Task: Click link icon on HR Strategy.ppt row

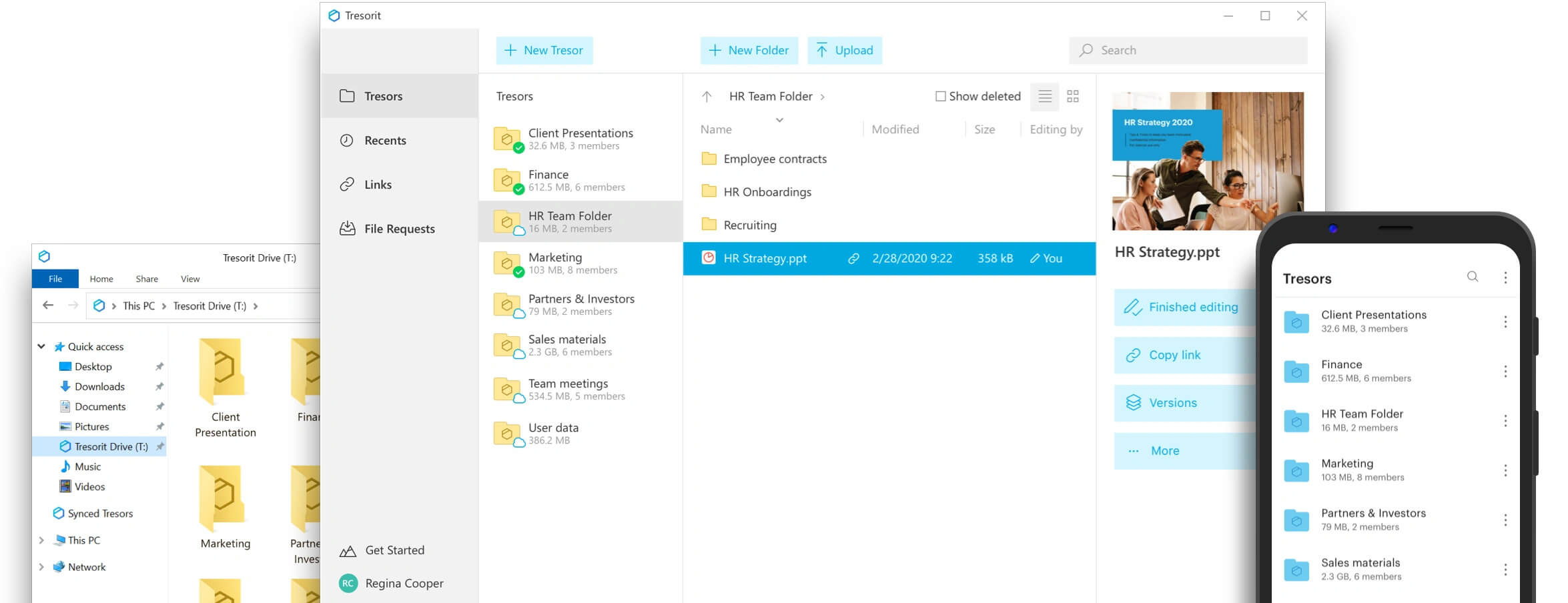Action: [853, 258]
